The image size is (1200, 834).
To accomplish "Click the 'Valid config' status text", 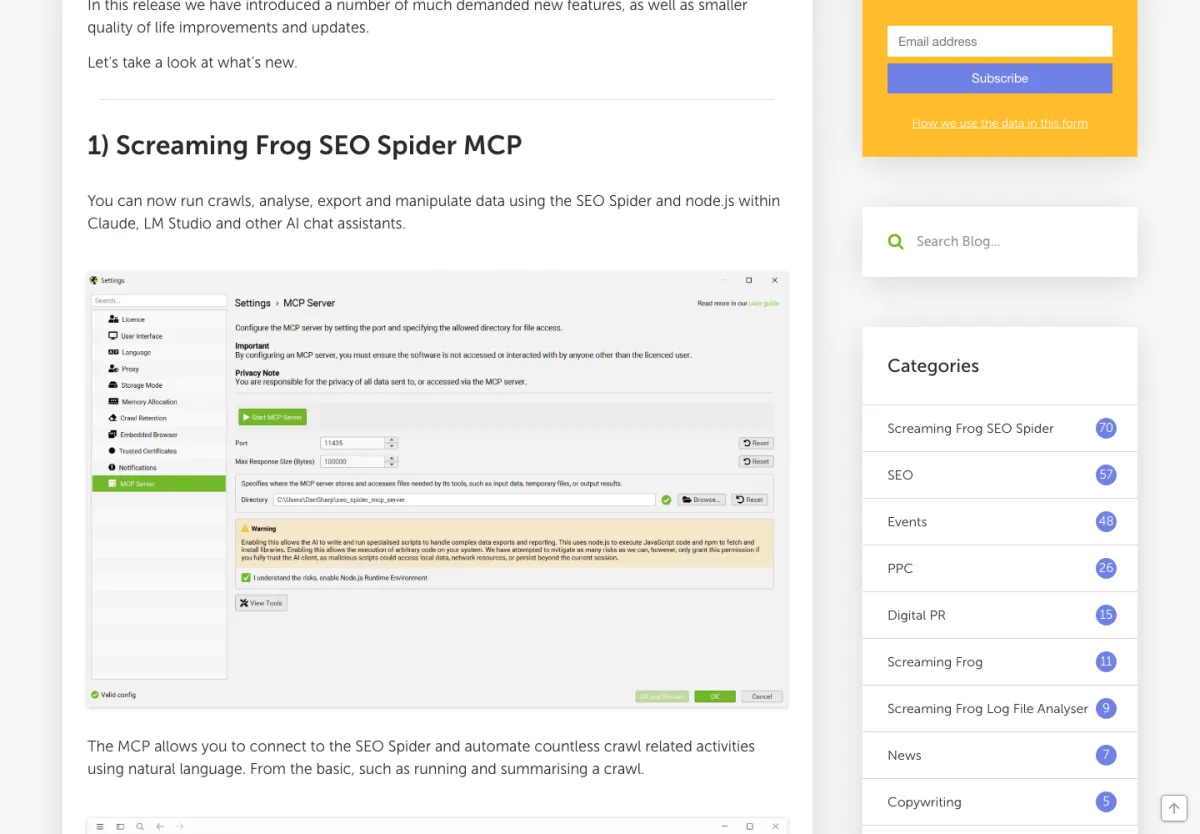I will [x=118, y=694].
